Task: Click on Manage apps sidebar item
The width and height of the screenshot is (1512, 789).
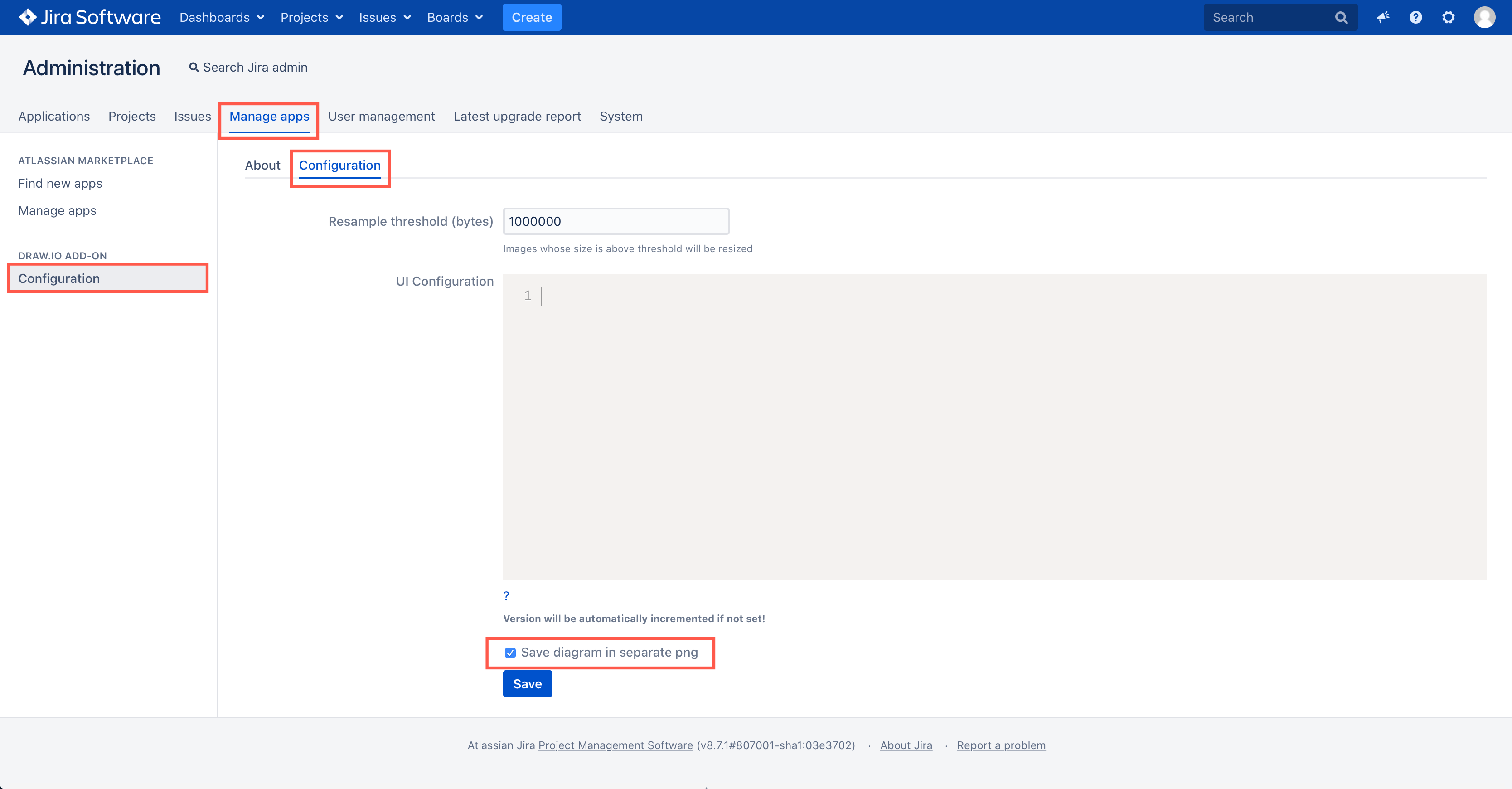Action: (57, 210)
